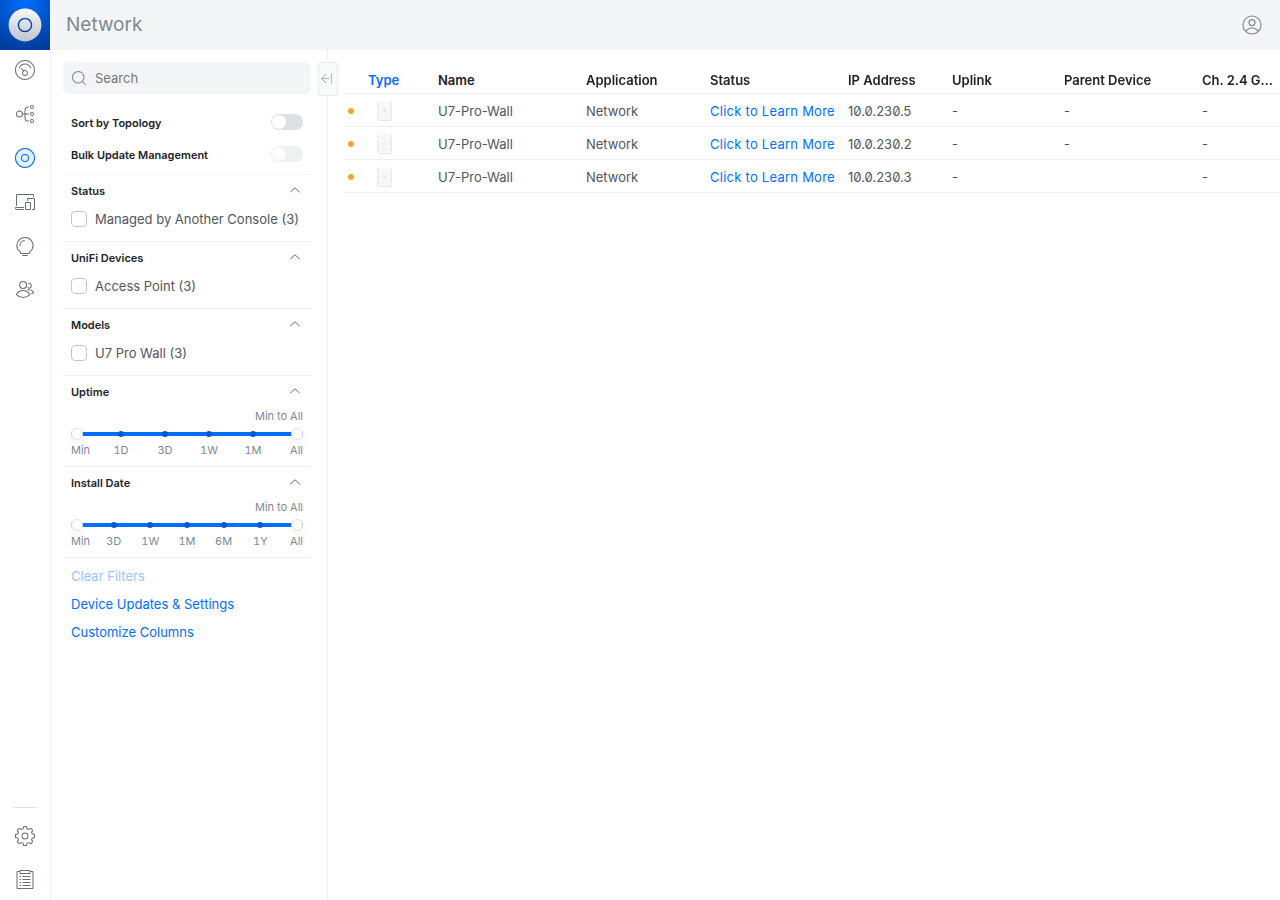Viewport: 1280px width, 900px height.
Task: Collapse the Status filter section
Action: click(x=295, y=190)
